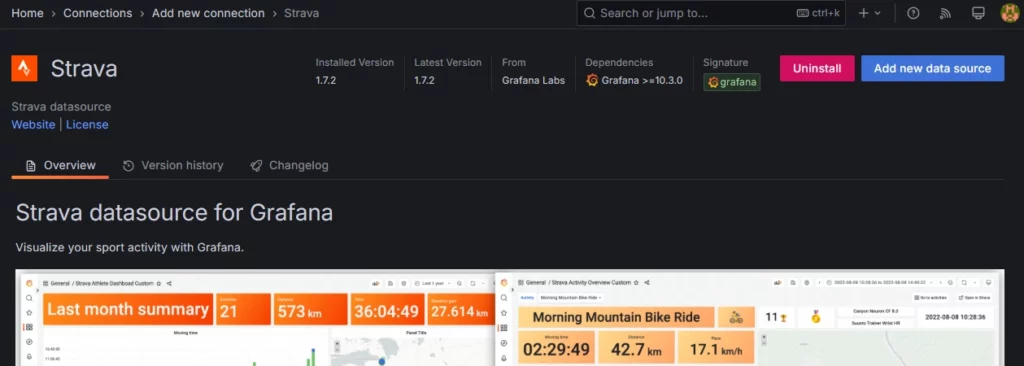Click the Strava plugin title
The height and width of the screenshot is (366, 1024).
[84, 69]
